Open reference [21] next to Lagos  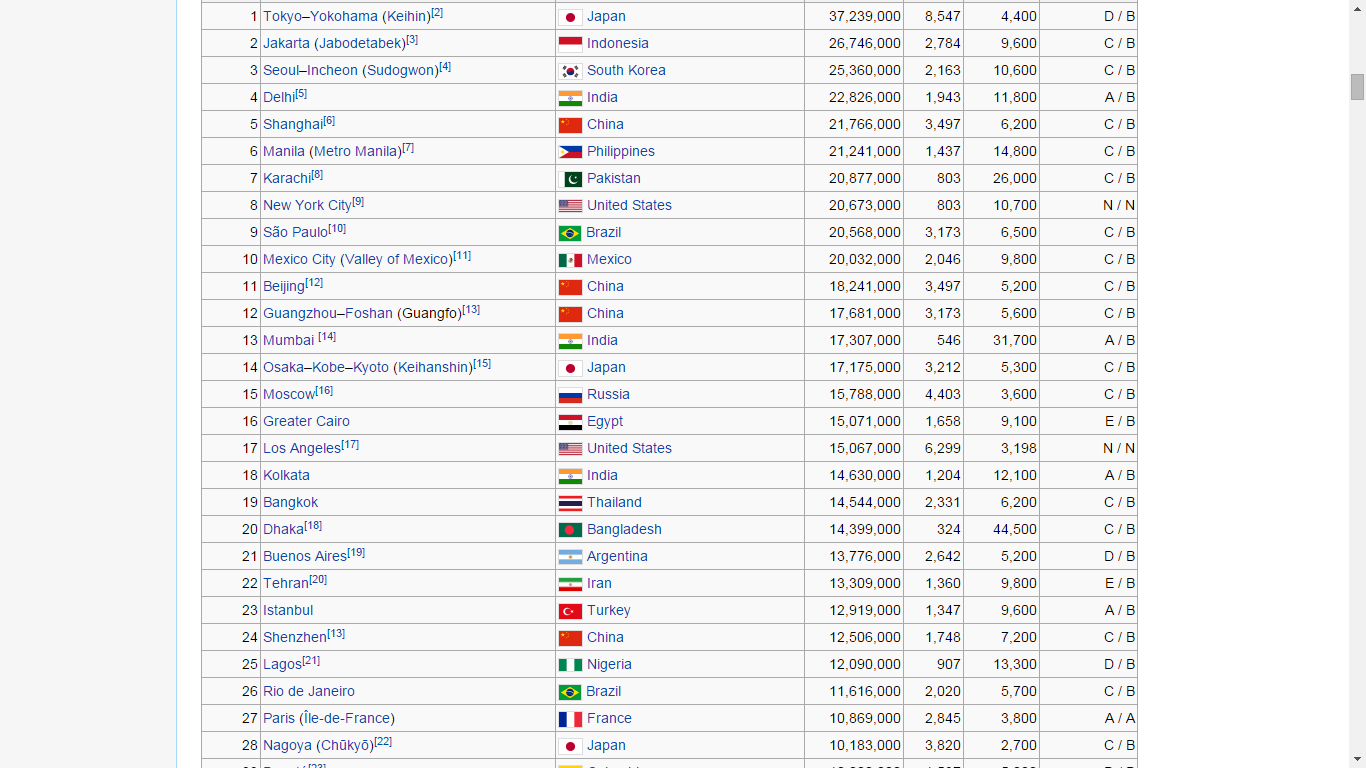coord(311,661)
